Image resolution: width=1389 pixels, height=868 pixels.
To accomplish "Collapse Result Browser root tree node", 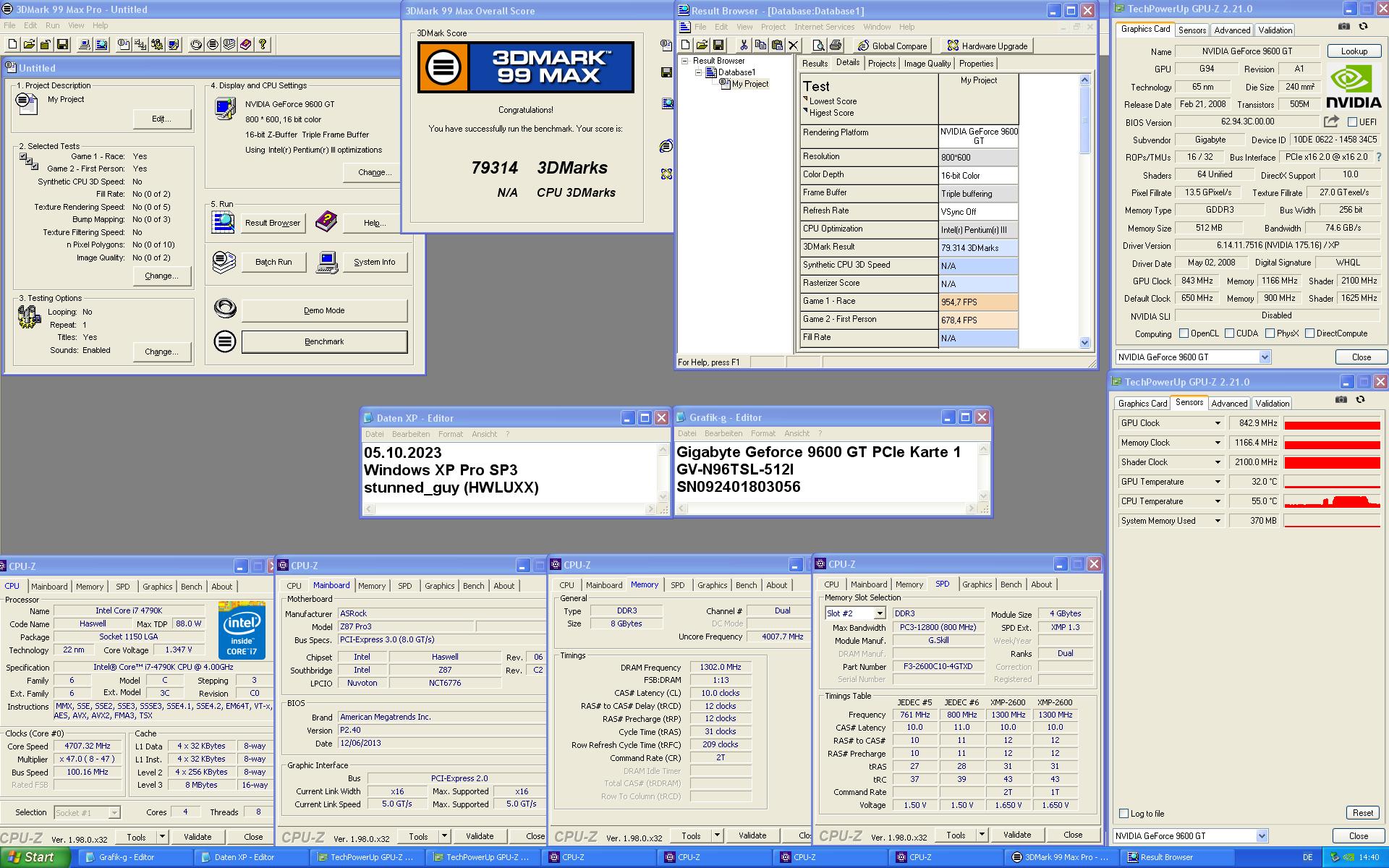I will pyautogui.click(x=684, y=61).
